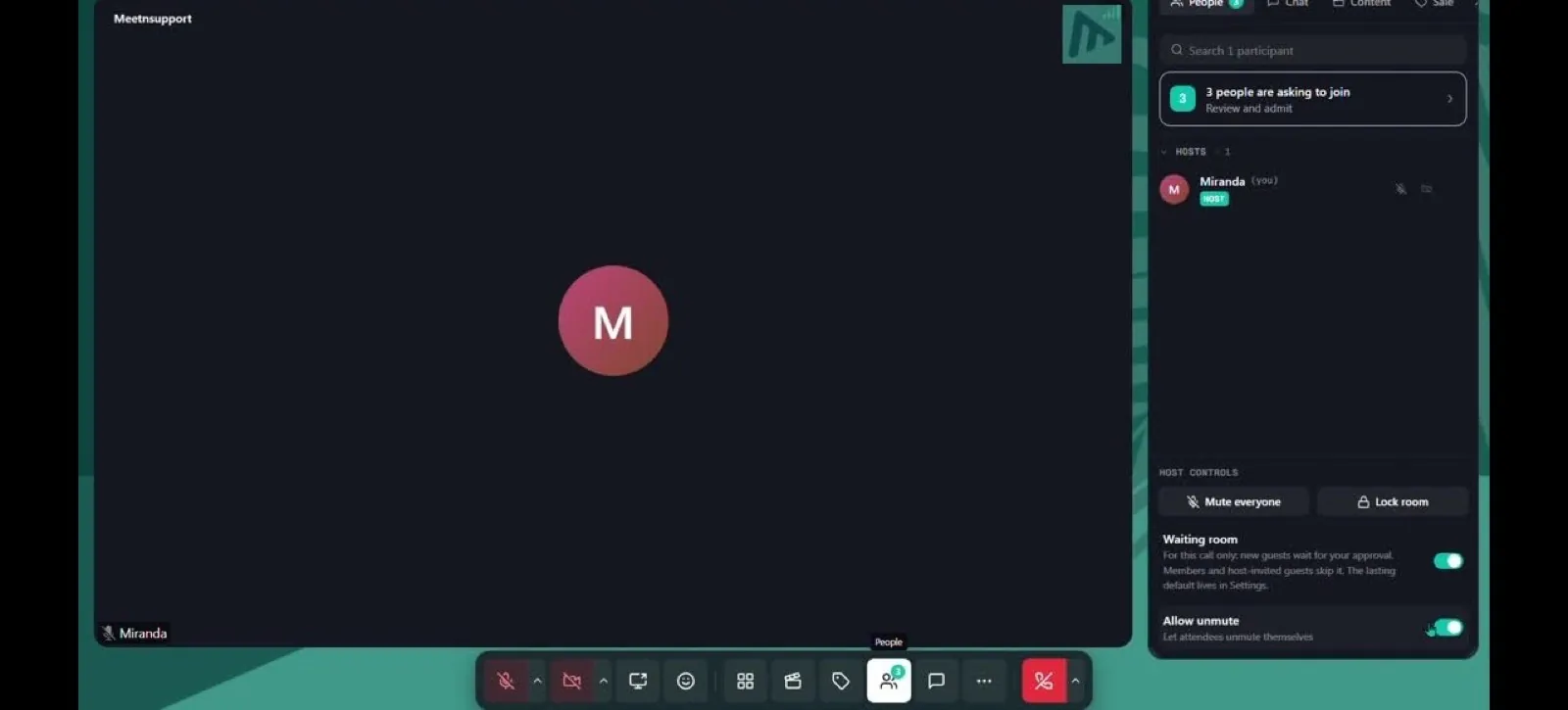
Task: Disable the Waiting room toggle
Action: pos(1447,561)
